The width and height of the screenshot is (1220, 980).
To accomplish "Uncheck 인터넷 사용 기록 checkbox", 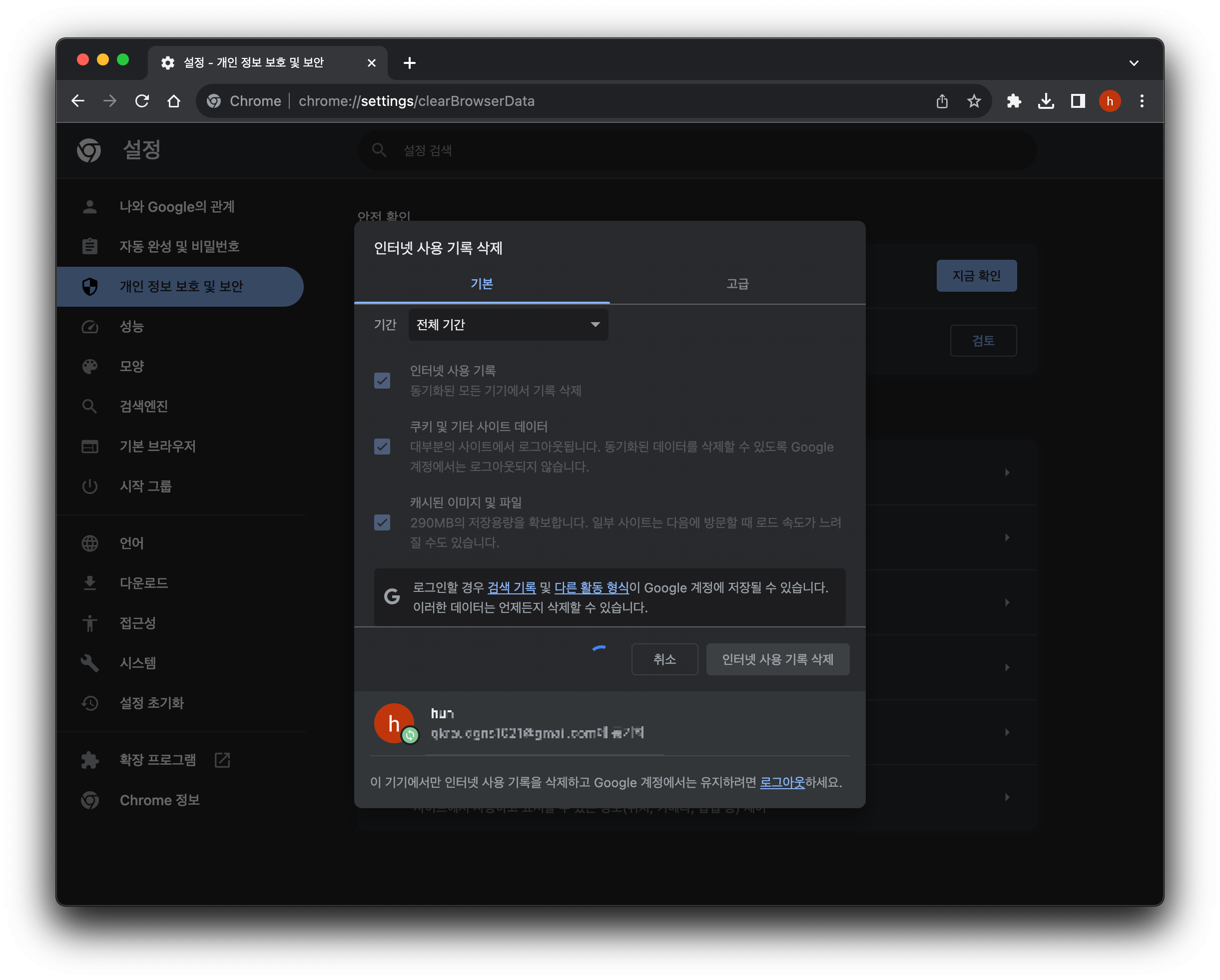I will [382, 381].
